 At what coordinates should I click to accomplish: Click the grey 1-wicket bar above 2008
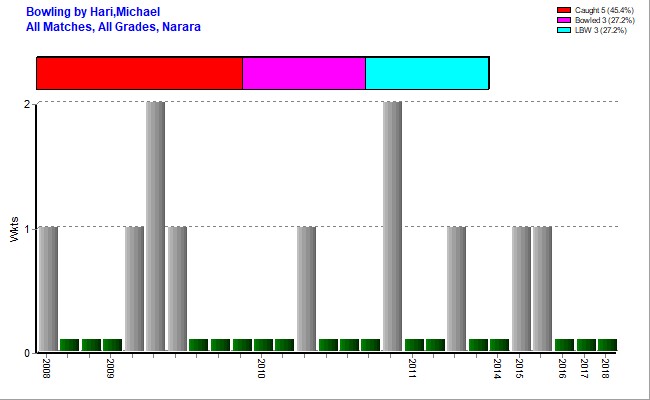(48, 289)
